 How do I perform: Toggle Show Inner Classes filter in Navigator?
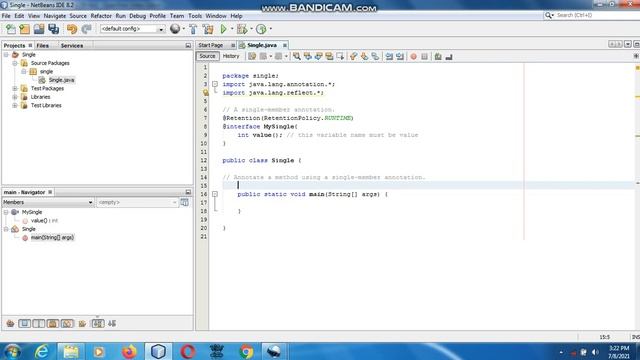coord(67,324)
